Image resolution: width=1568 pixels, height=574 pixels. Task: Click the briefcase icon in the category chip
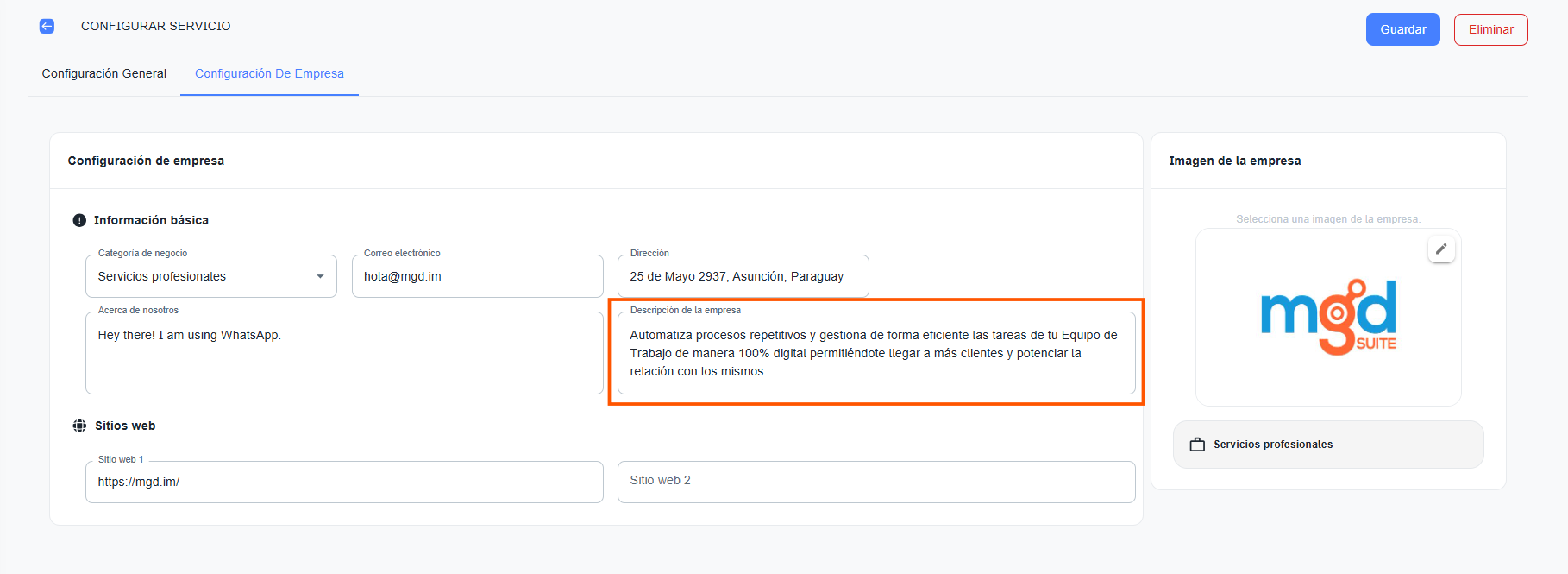click(x=1197, y=445)
